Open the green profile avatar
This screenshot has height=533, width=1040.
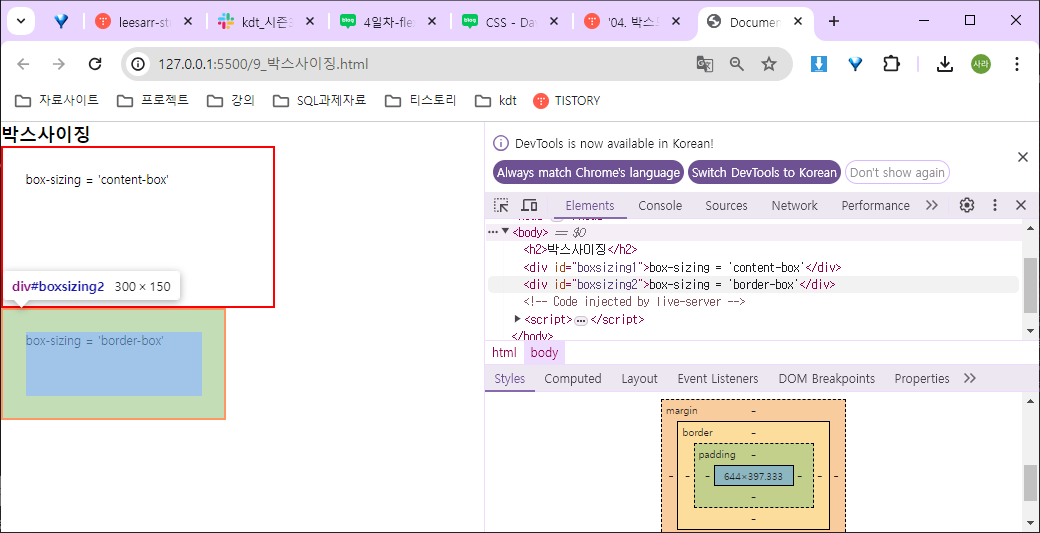pyautogui.click(x=981, y=64)
